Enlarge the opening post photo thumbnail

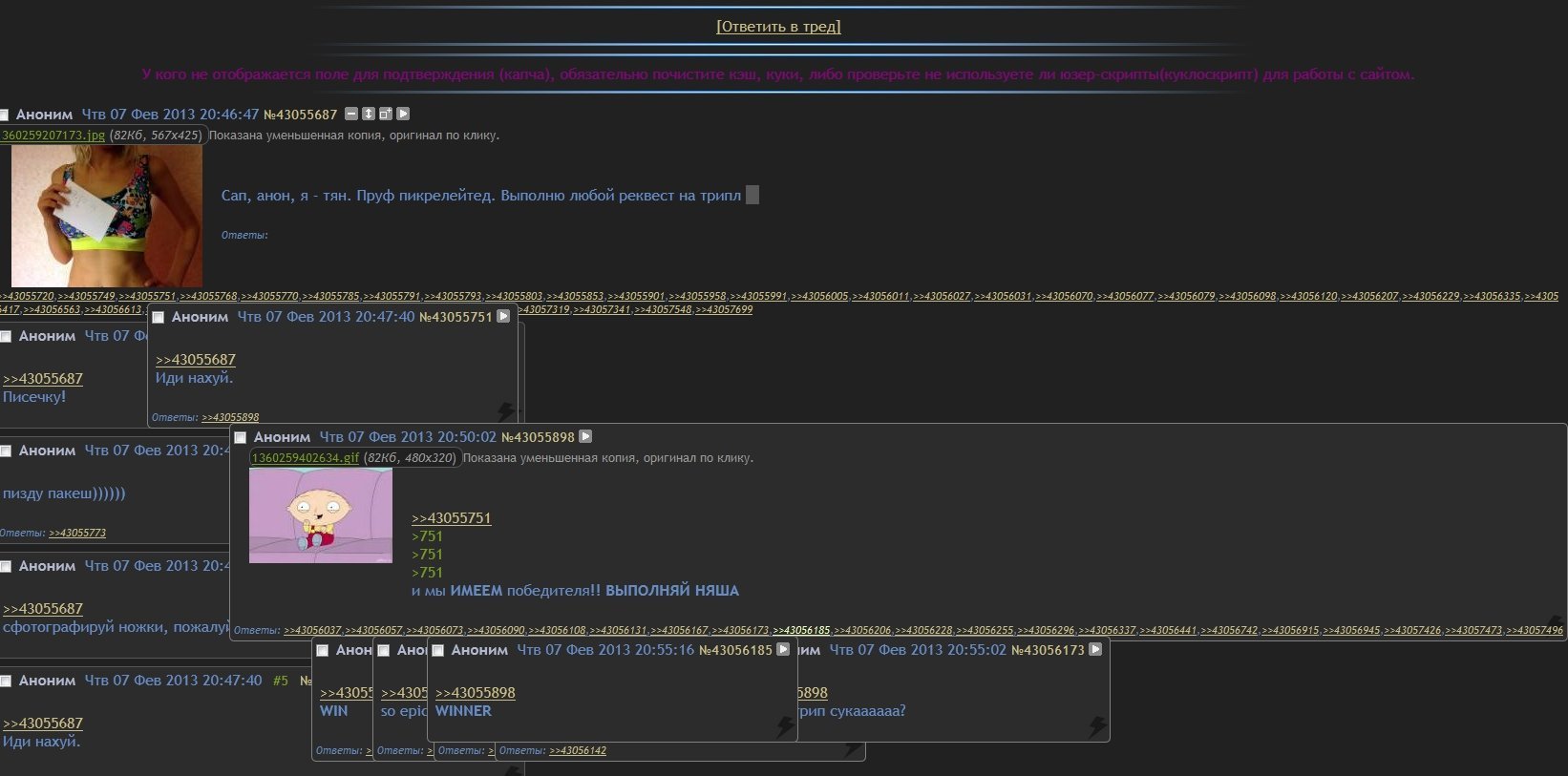coord(107,216)
